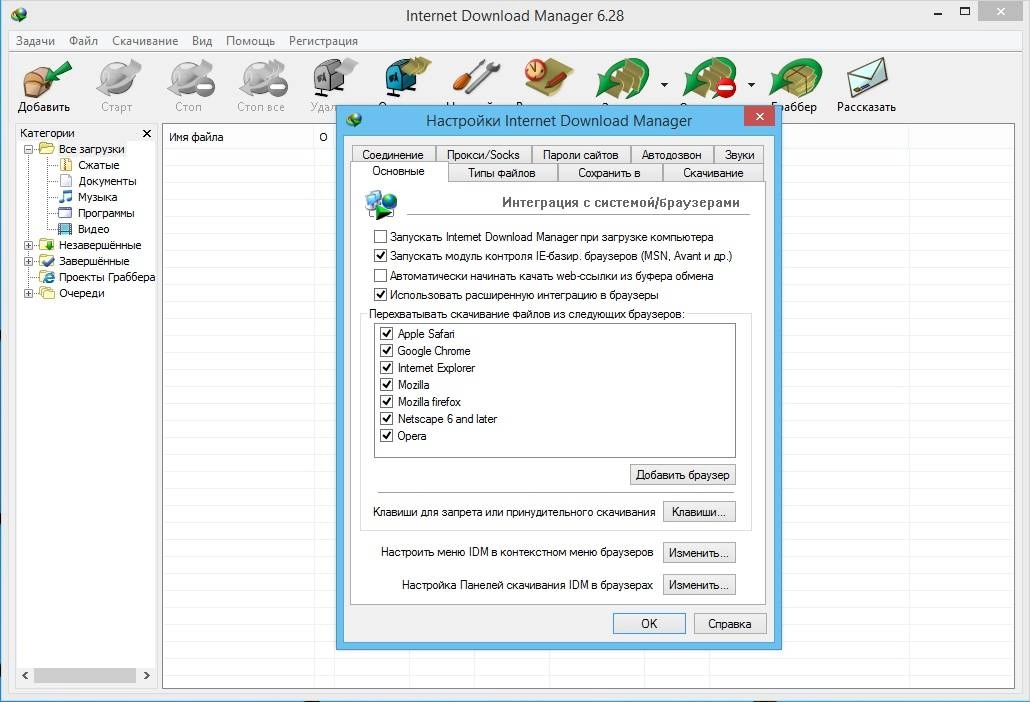The height and width of the screenshot is (702, 1030).
Task: Open the Задачи menu
Action: (35, 41)
